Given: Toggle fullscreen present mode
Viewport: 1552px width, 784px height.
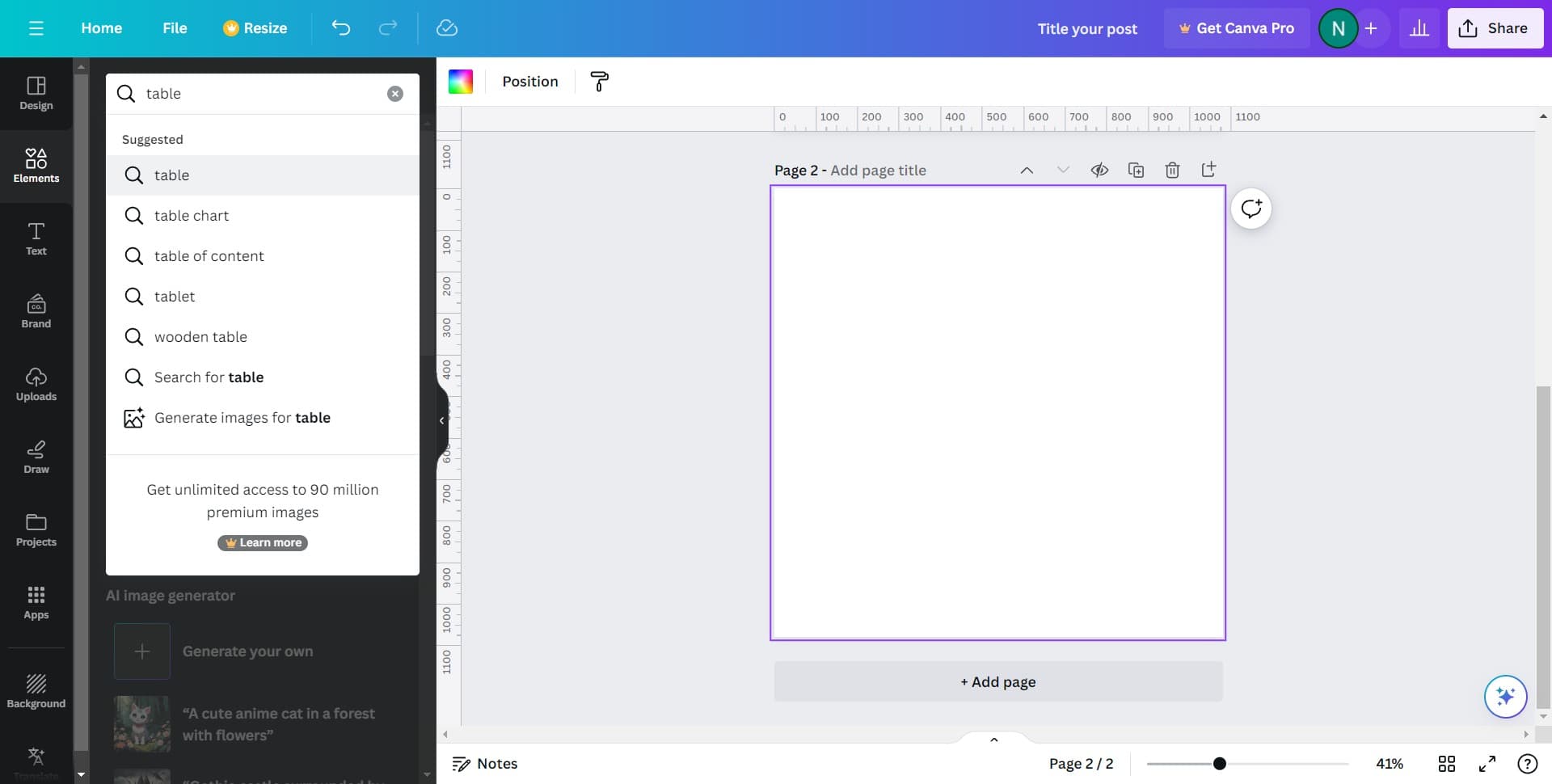Looking at the screenshot, I should click(1487, 764).
